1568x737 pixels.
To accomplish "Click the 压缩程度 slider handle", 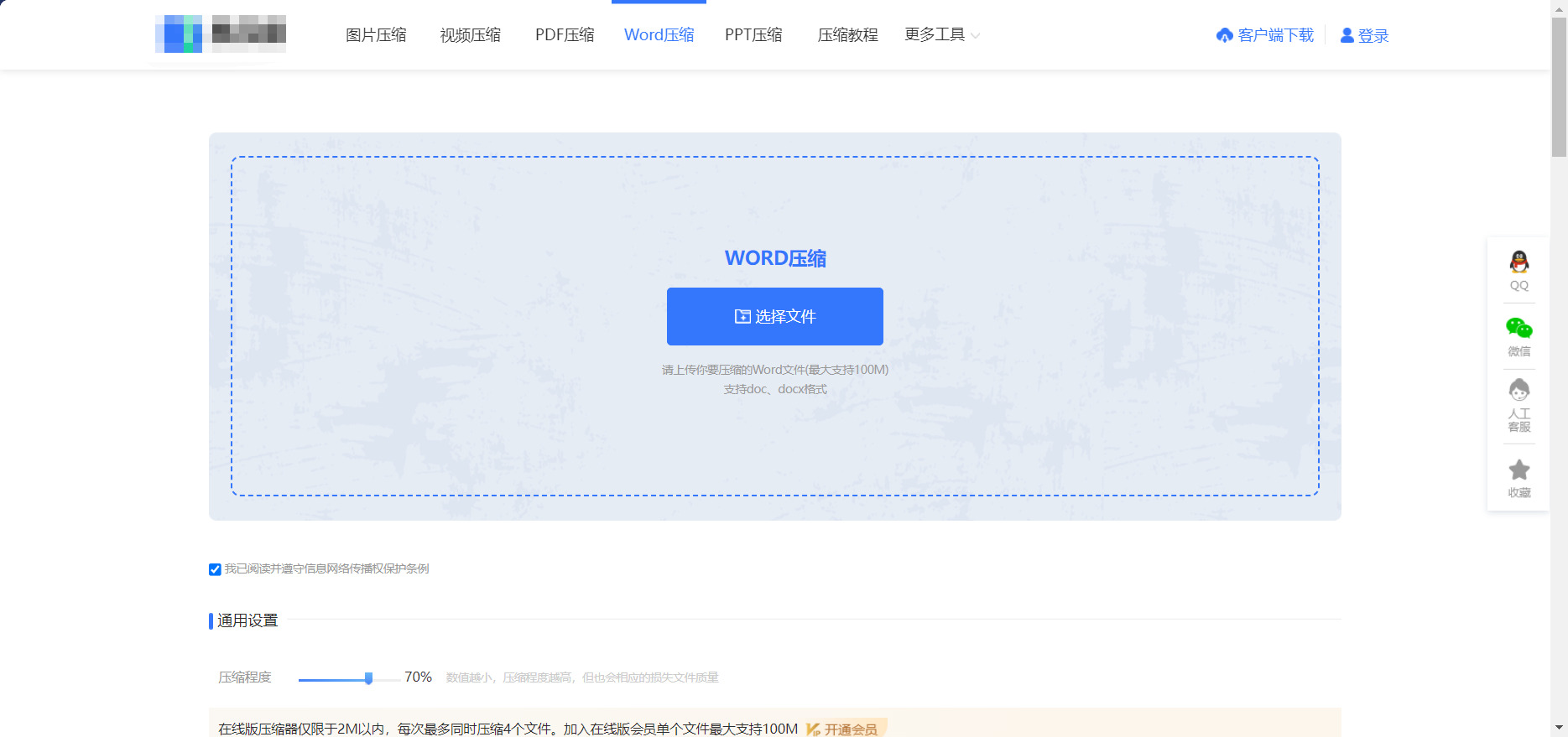I will tap(368, 678).
